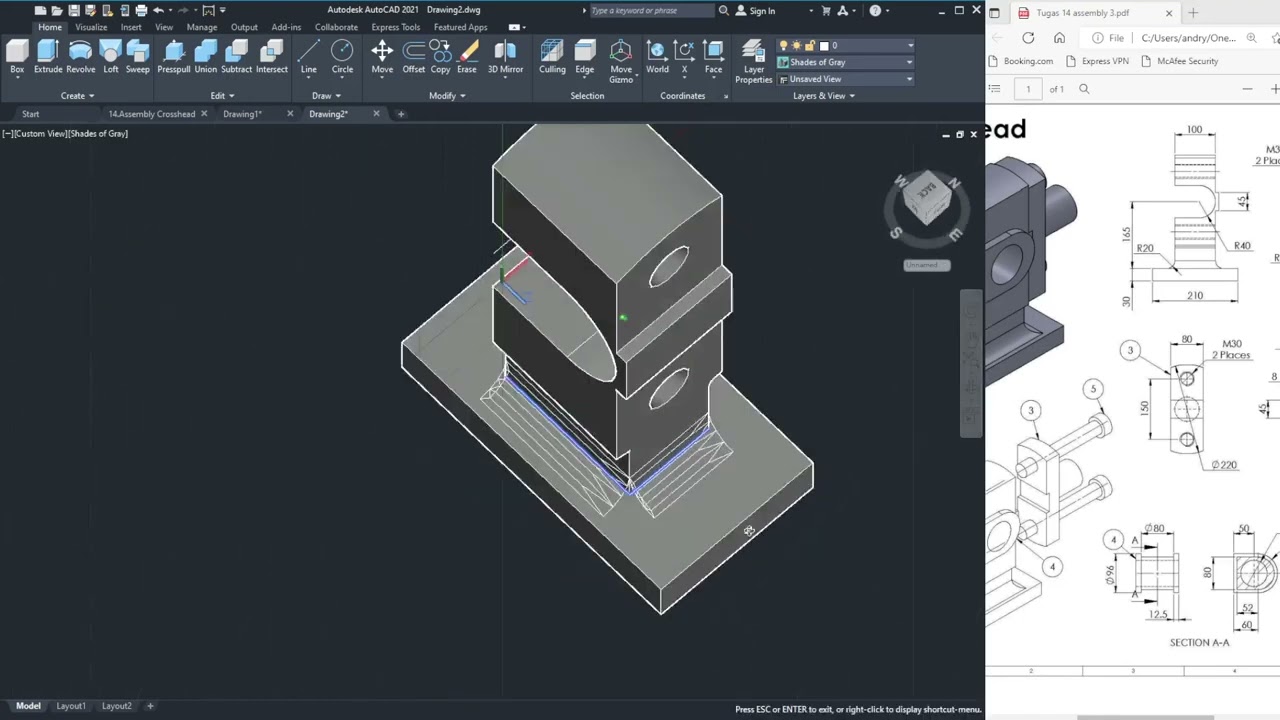
Task: Expand the Create panel flyout
Action: tap(77, 96)
